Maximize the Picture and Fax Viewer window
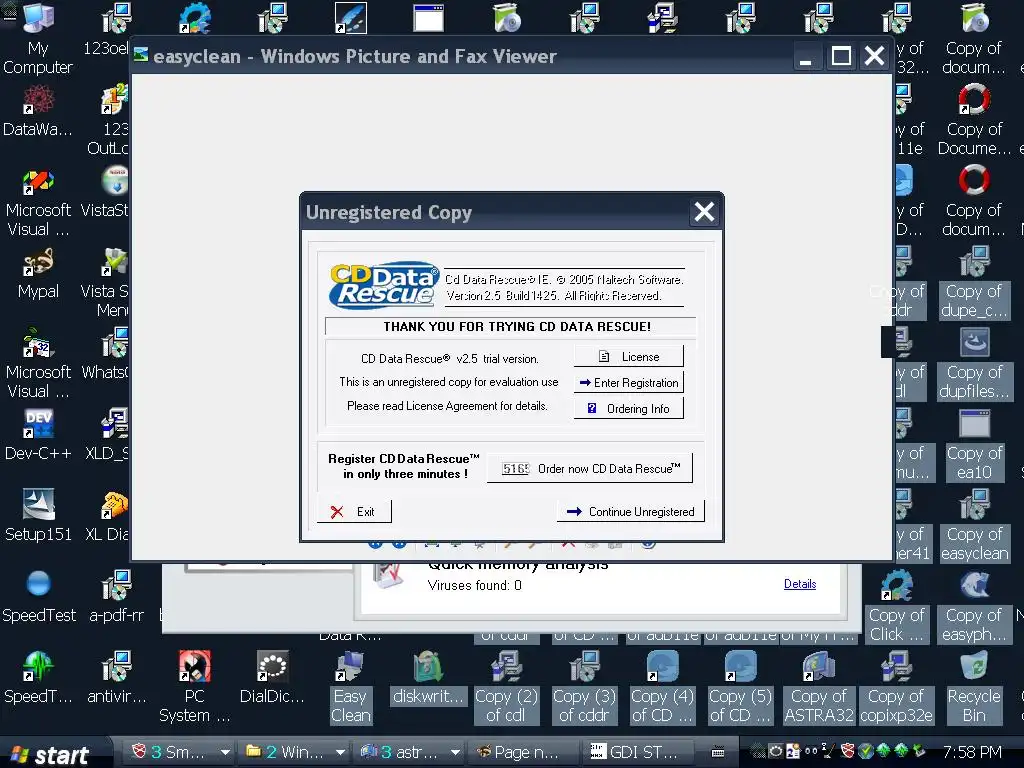Image resolution: width=1024 pixels, height=768 pixels. pos(841,56)
